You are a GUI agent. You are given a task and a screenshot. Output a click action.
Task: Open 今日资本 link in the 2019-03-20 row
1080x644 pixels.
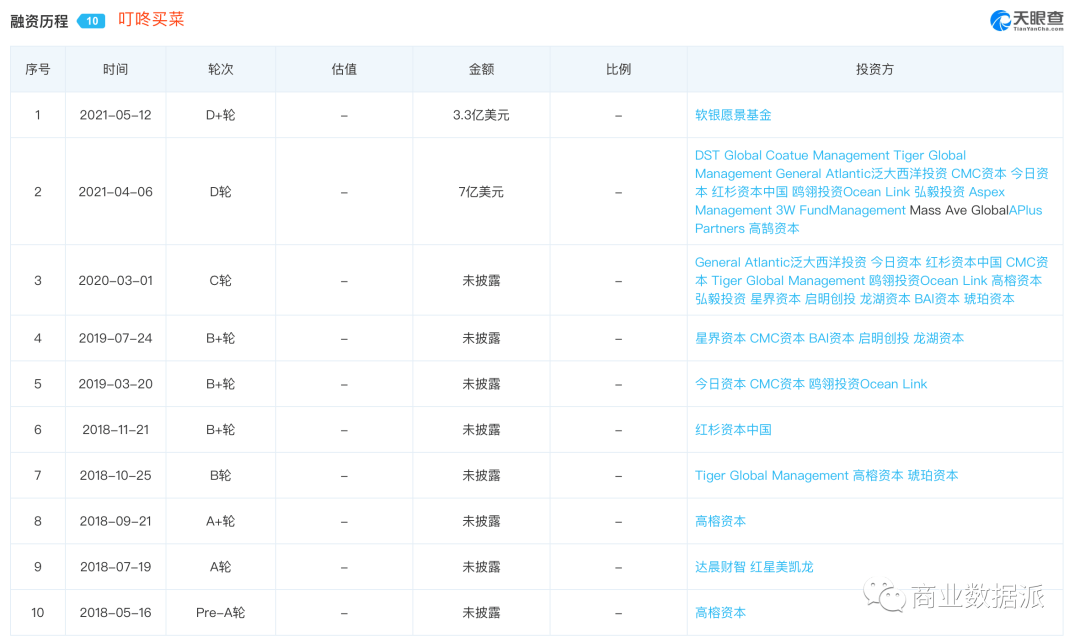tap(720, 384)
